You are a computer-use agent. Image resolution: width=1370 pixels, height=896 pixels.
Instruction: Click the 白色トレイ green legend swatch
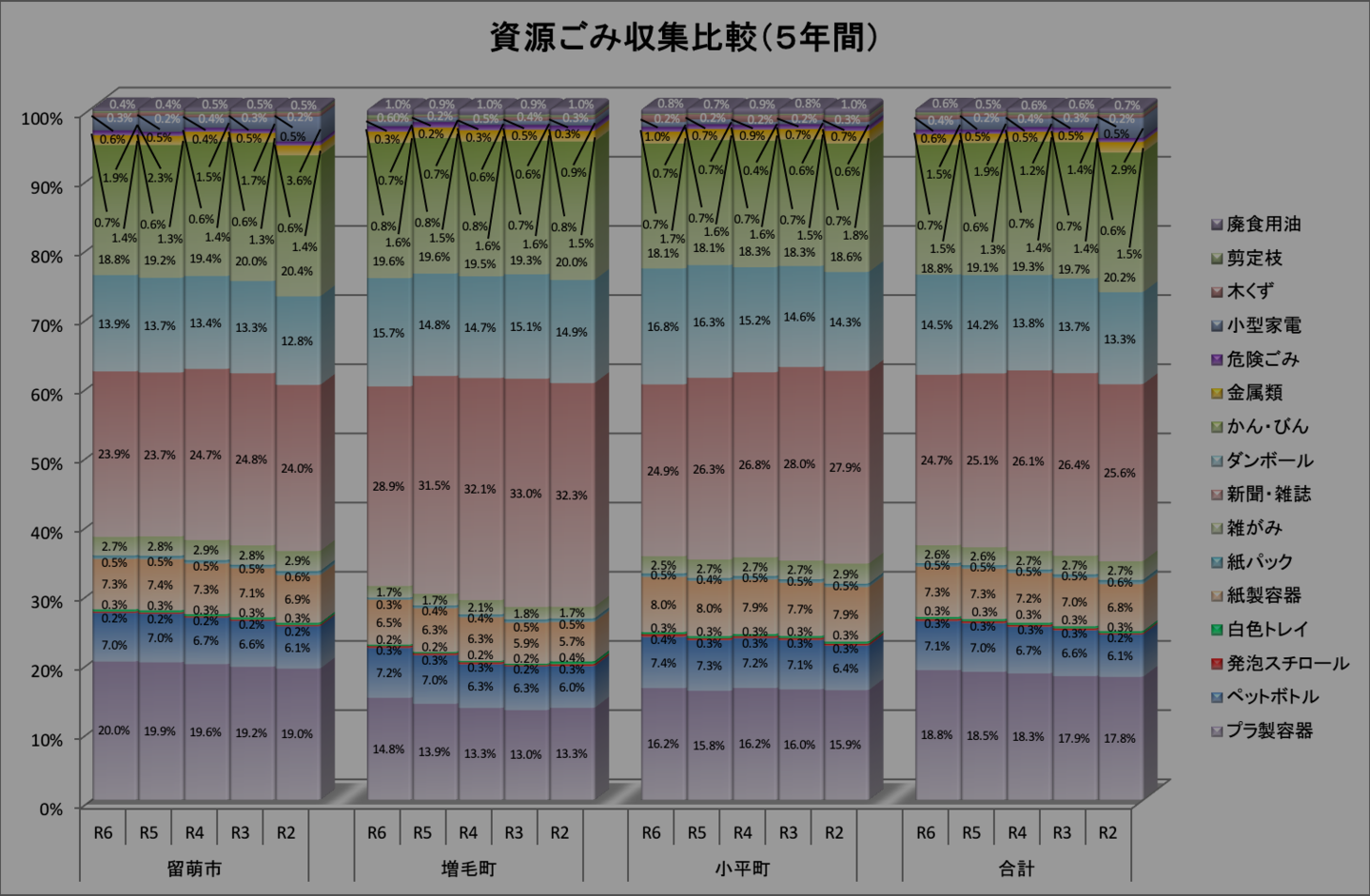(x=1217, y=630)
